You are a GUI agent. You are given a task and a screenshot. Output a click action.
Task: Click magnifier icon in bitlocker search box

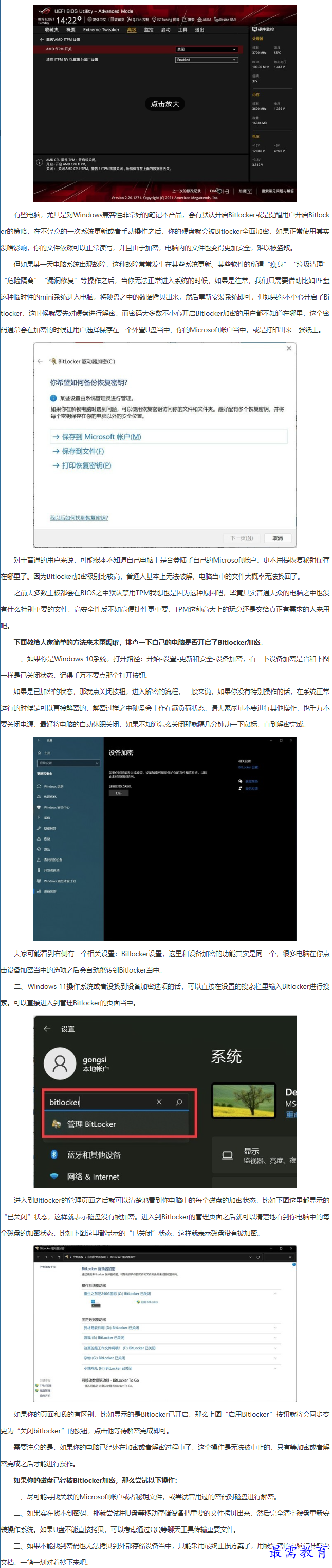(179, 1102)
